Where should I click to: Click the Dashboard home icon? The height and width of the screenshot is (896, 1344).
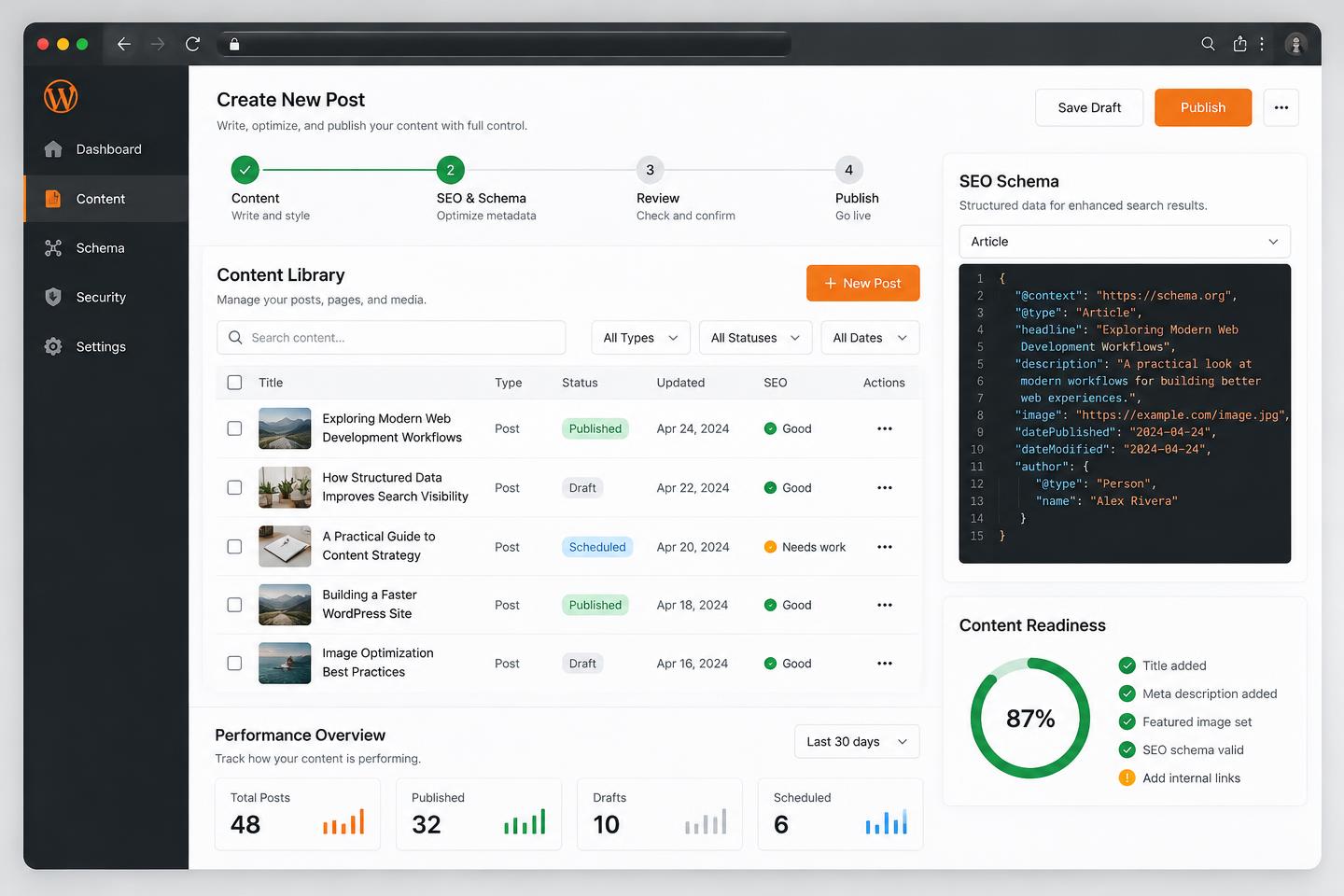pos(53,149)
